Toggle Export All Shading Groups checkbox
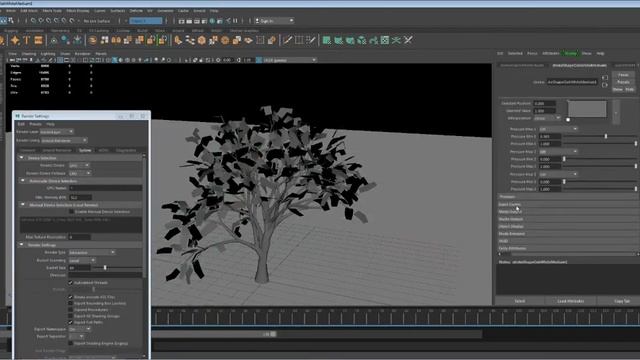The height and width of the screenshot is (360, 640). pos(71,316)
